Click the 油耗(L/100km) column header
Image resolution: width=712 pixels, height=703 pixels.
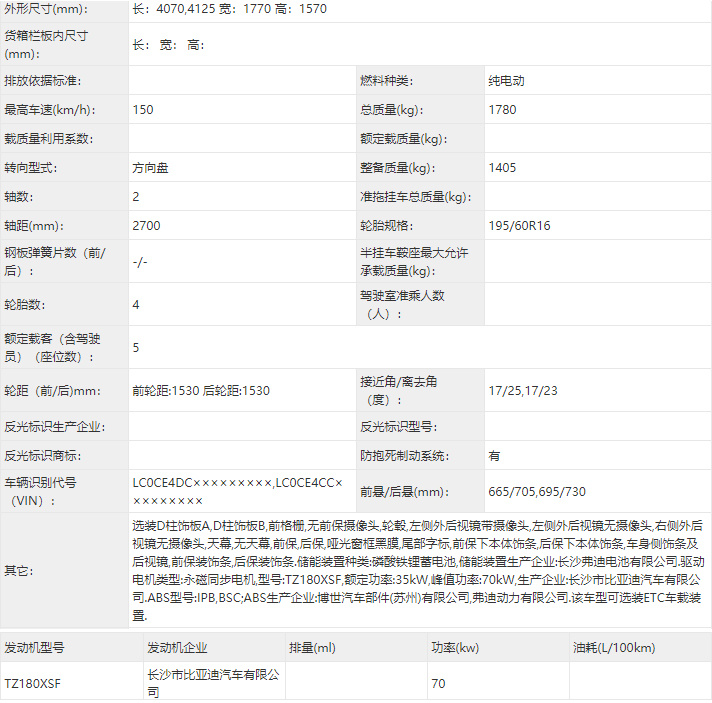tap(614, 648)
